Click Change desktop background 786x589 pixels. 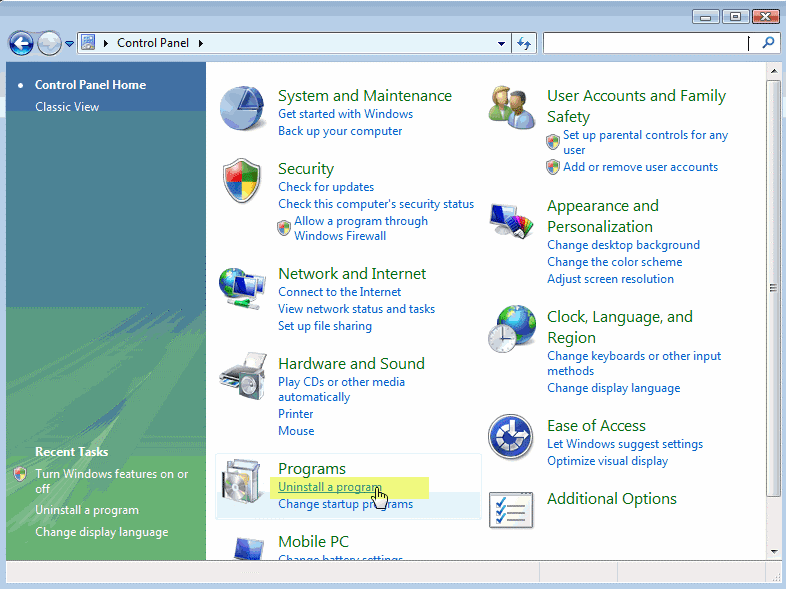(623, 245)
